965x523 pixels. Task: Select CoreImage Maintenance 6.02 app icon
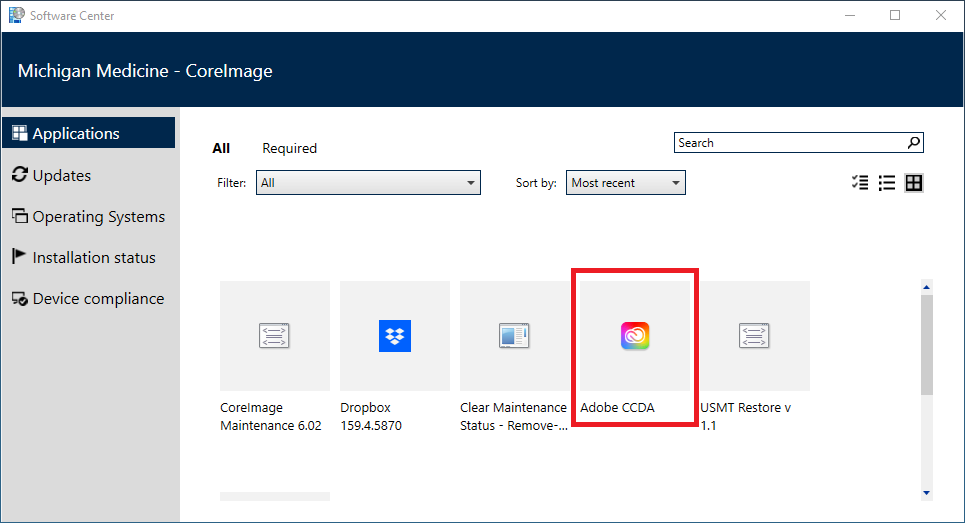pos(274,337)
